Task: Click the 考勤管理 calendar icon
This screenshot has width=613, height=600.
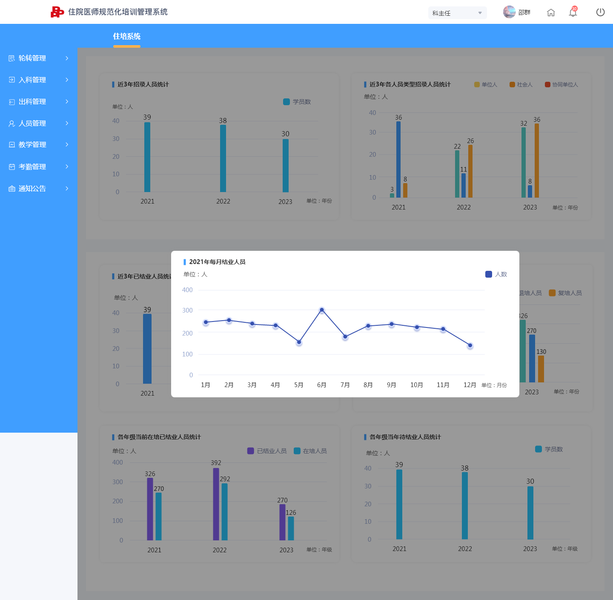Action: [x=12, y=167]
